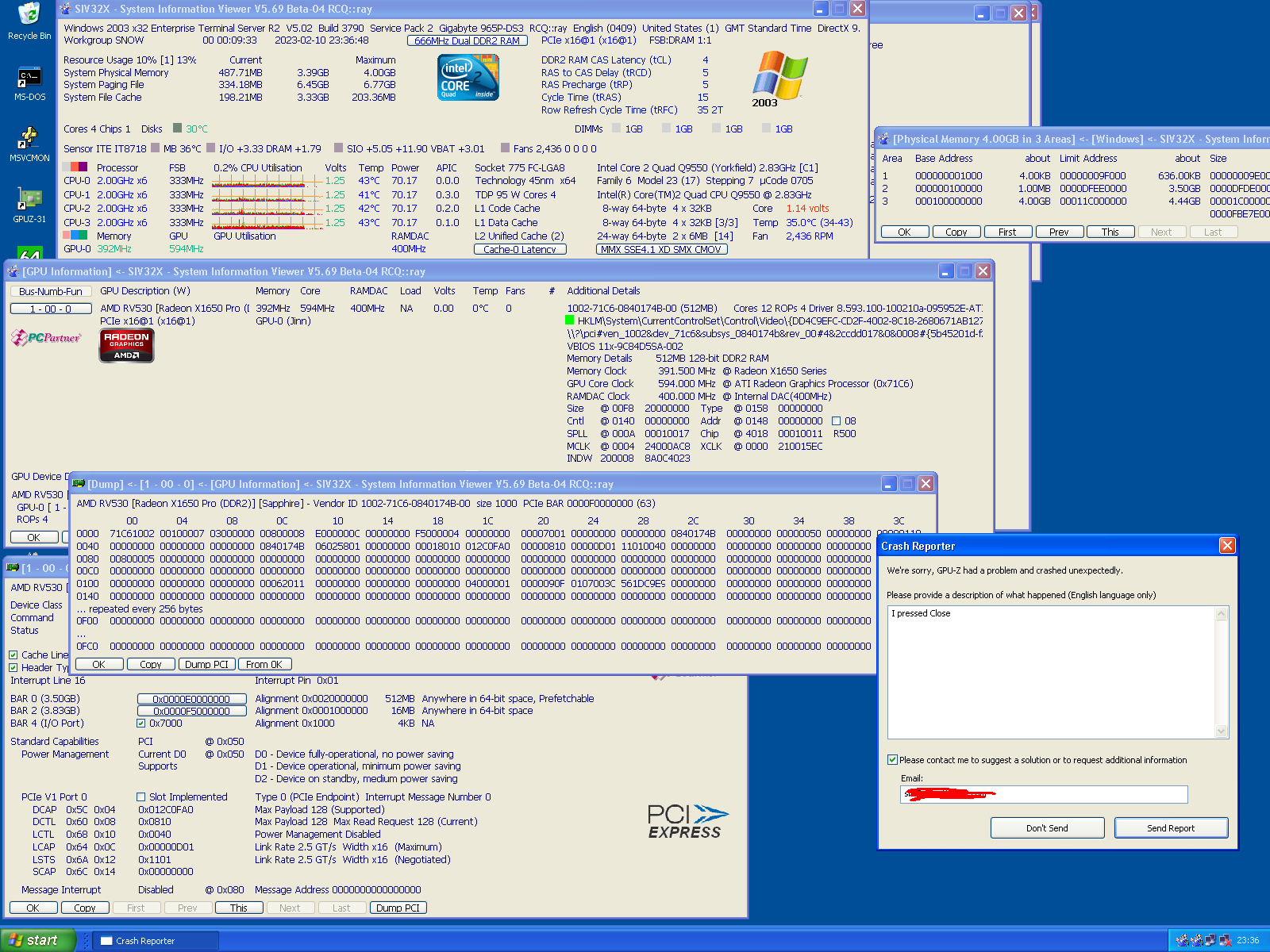The height and width of the screenshot is (952, 1270).
Task: Click Copy in the Physical Memory window
Action: point(956,232)
